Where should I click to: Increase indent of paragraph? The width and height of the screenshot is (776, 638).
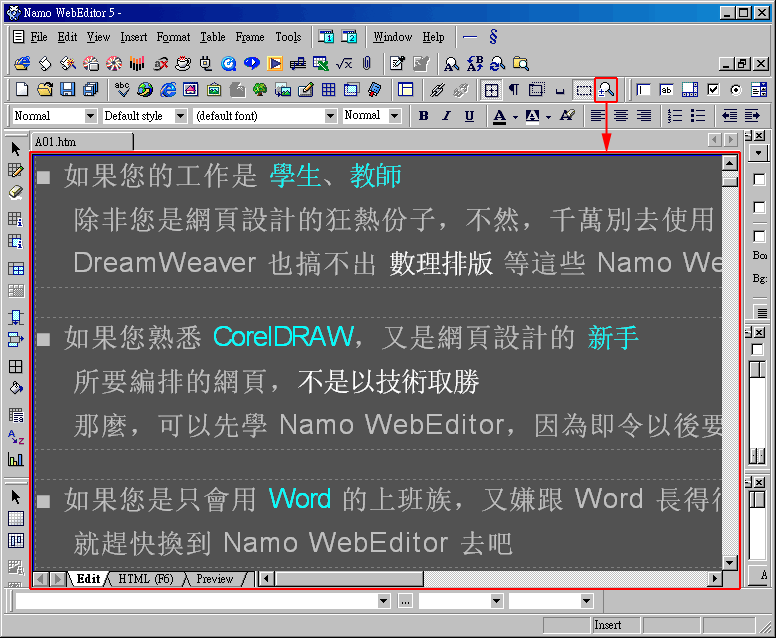point(752,116)
